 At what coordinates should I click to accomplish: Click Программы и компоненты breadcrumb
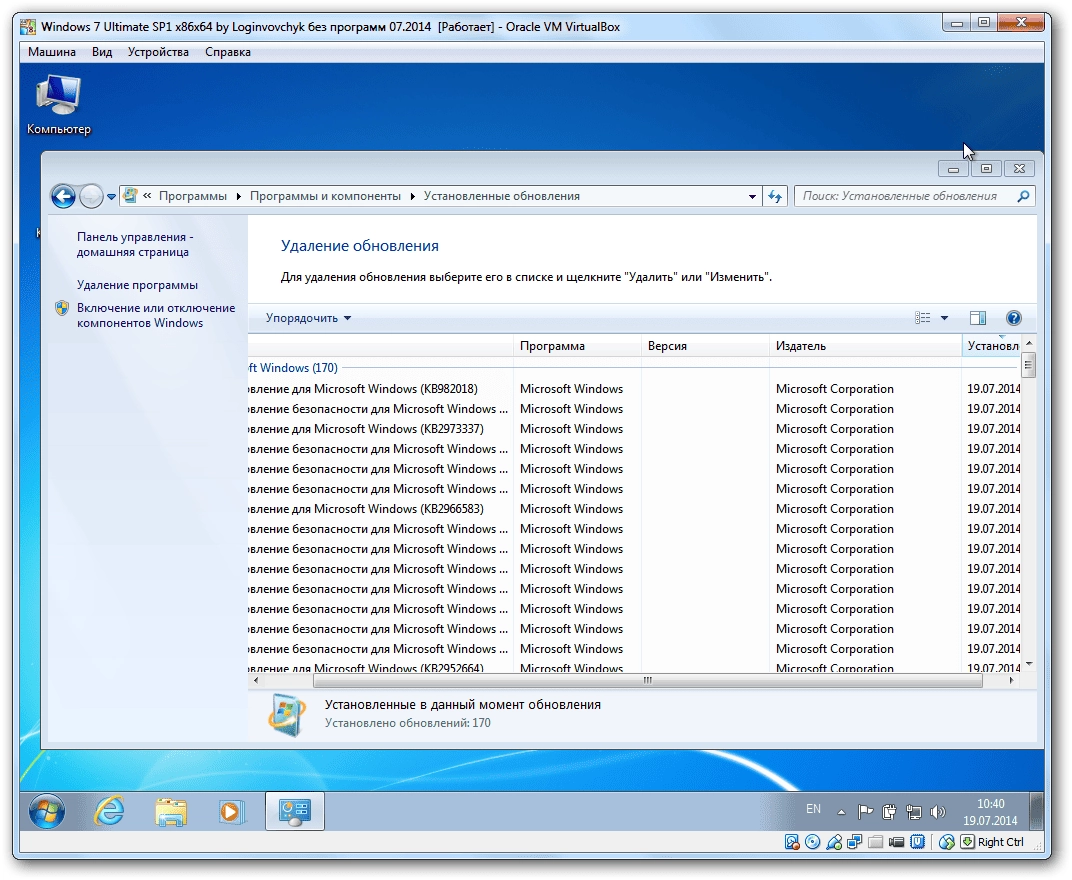coord(325,196)
